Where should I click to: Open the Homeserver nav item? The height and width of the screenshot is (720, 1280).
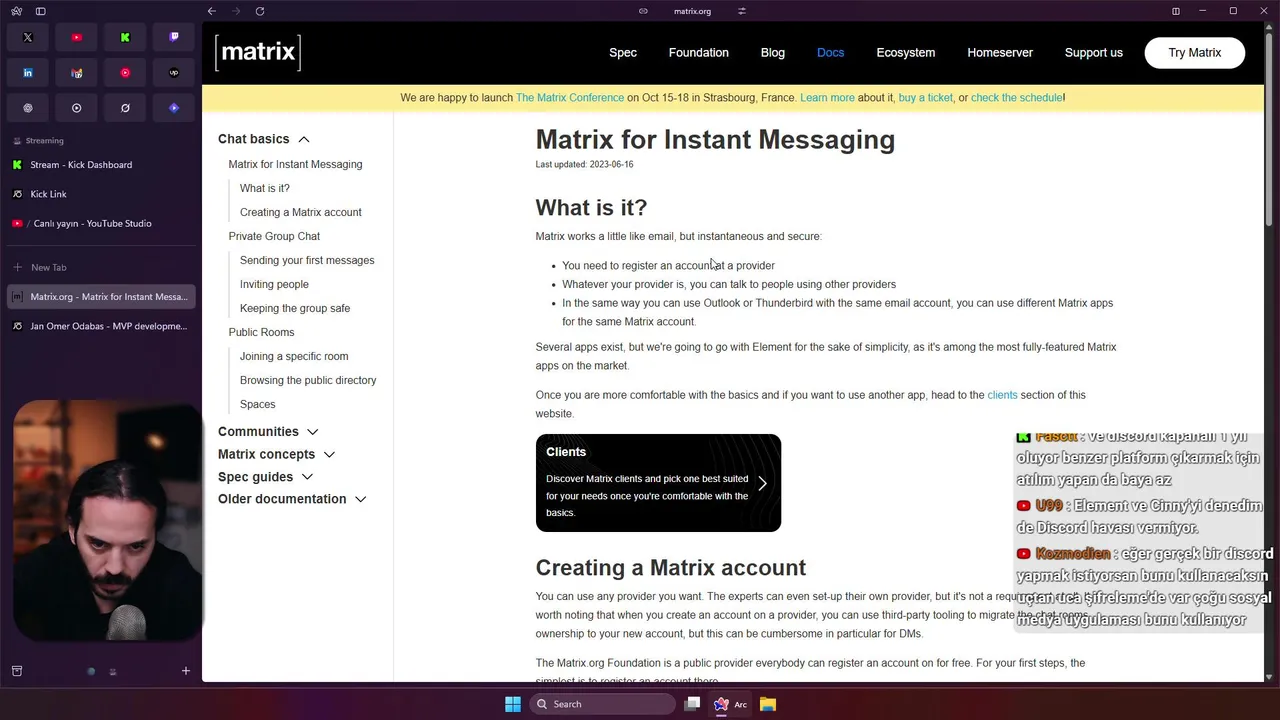point(1000,53)
